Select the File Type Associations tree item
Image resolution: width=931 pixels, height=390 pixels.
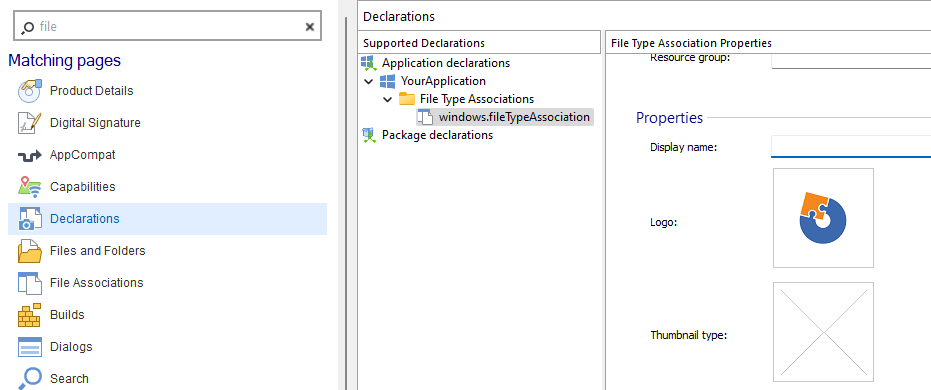tap(477, 99)
